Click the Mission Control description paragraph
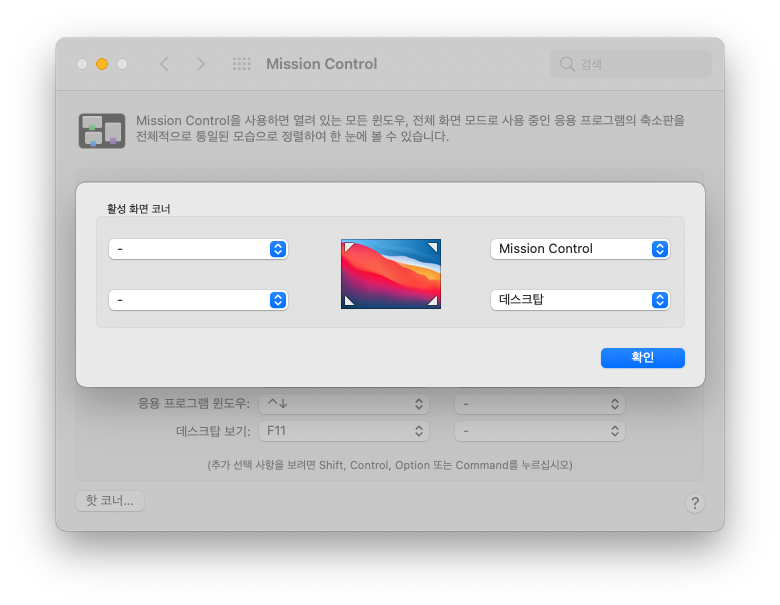The image size is (780, 605). (x=410, y=128)
